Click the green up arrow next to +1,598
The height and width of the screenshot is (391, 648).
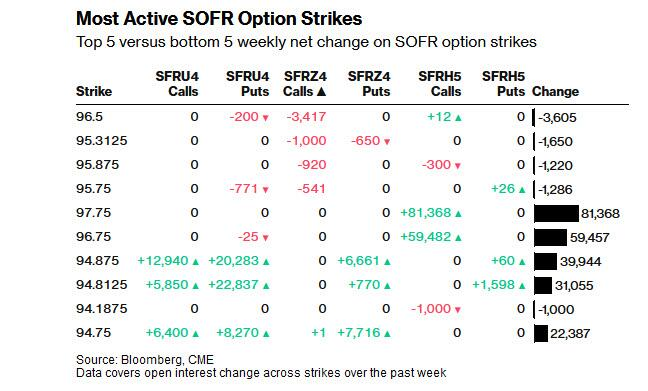[x=522, y=286]
